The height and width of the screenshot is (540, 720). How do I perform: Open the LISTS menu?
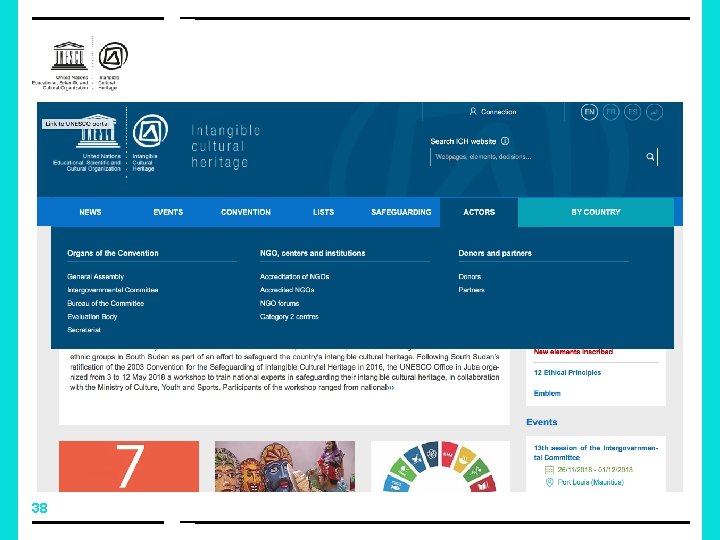[x=323, y=212]
